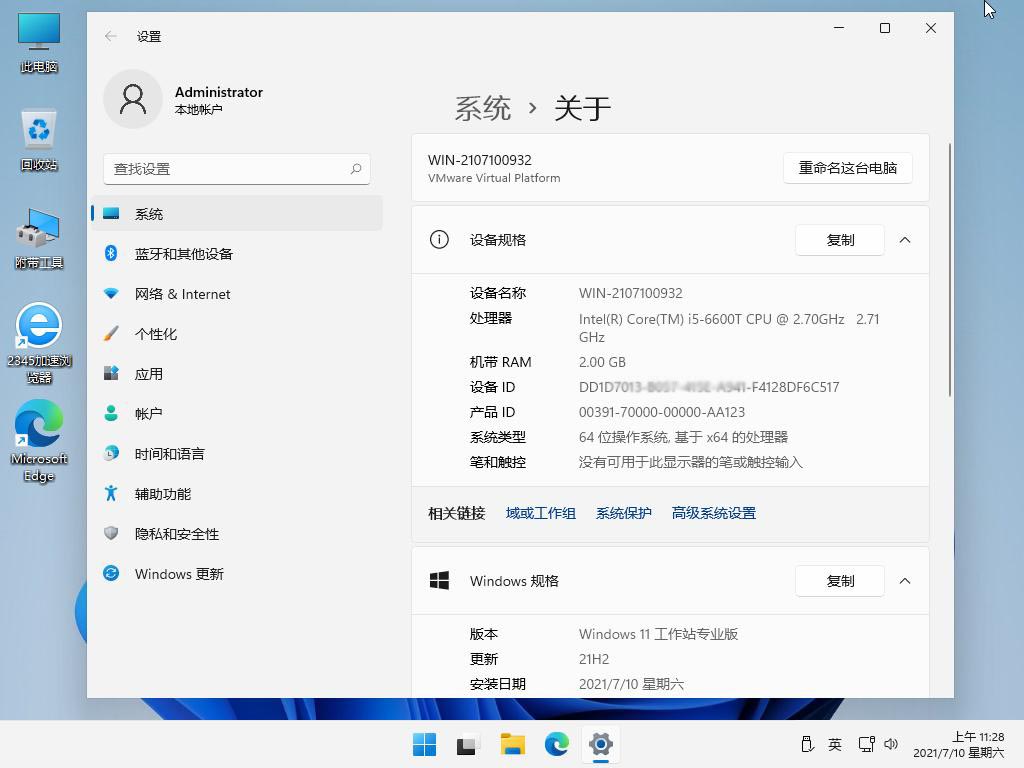This screenshot has height=768, width=1024.
Task: Click the settings page vertical scrollbar
Action: (950, 269)
